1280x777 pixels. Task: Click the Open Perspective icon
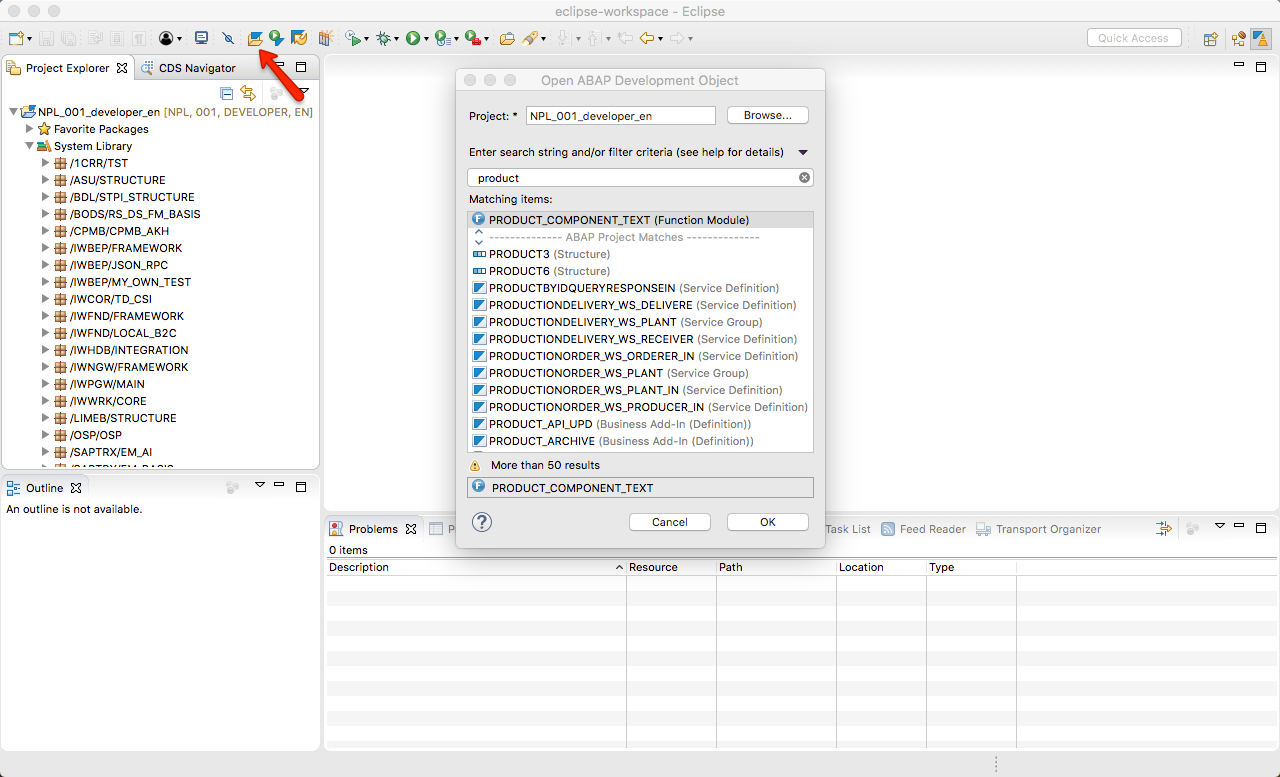1210,39
